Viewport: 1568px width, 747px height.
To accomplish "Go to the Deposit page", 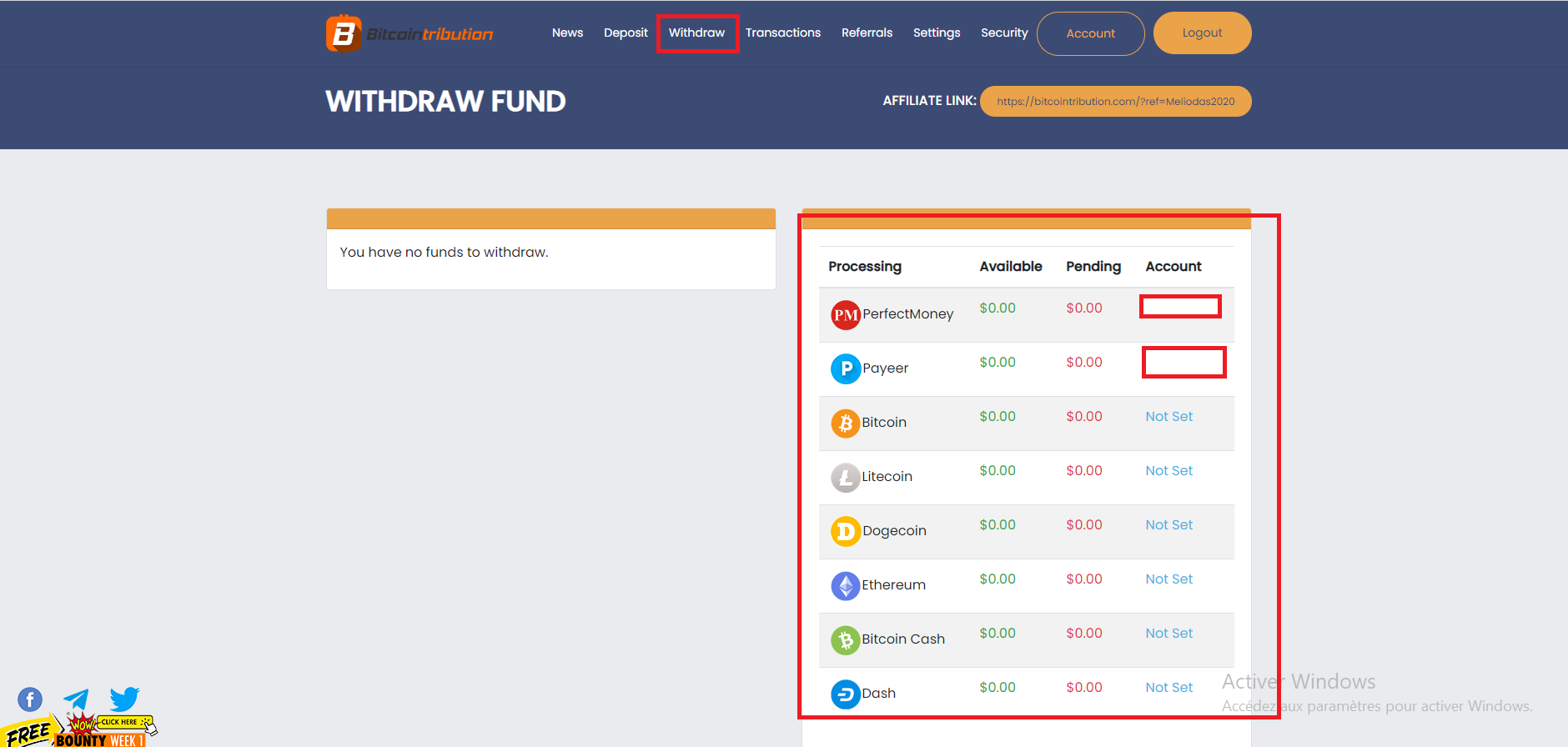I will click(x=626, y=33).
